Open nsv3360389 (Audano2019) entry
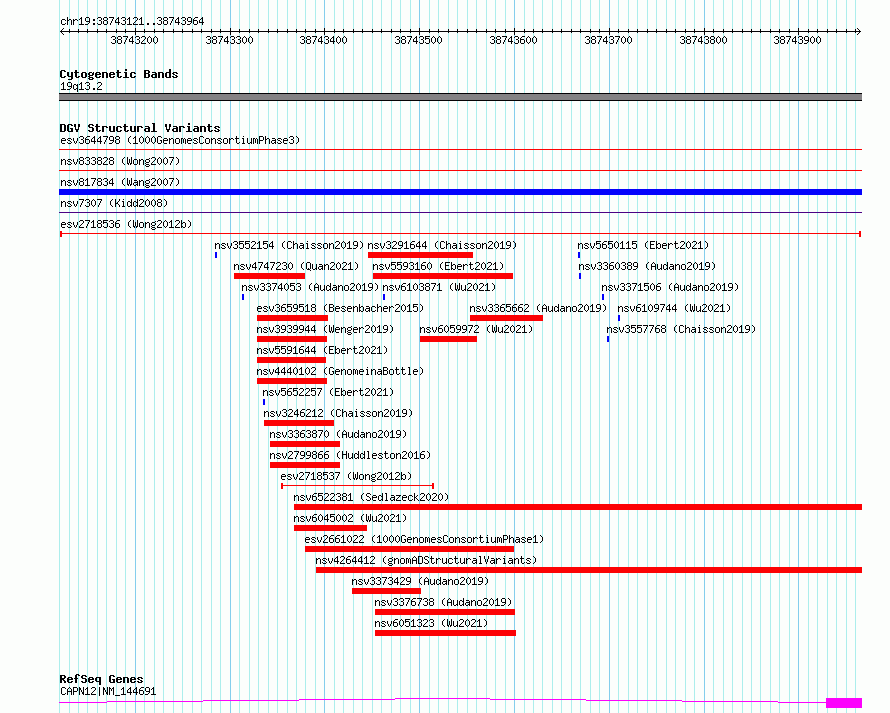 [647, 266]
